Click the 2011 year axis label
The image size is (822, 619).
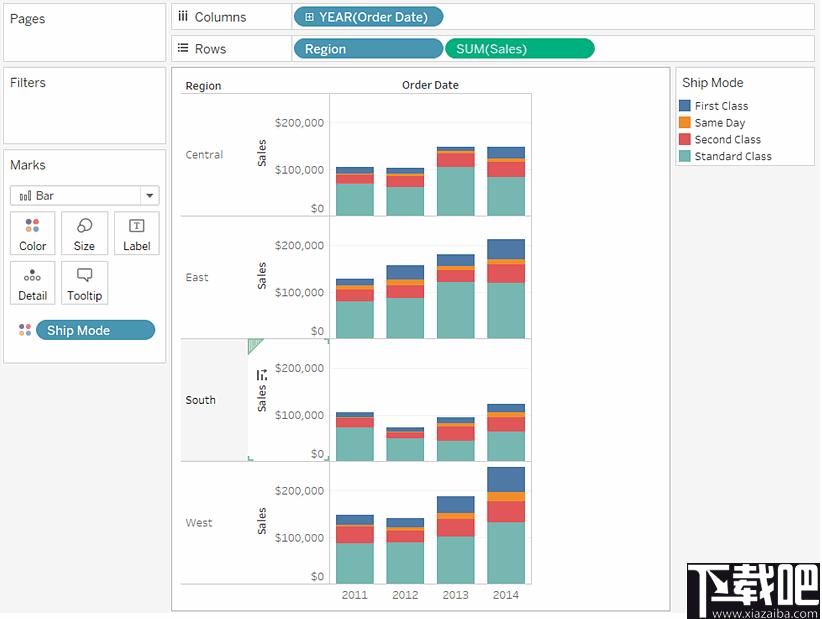354,595
